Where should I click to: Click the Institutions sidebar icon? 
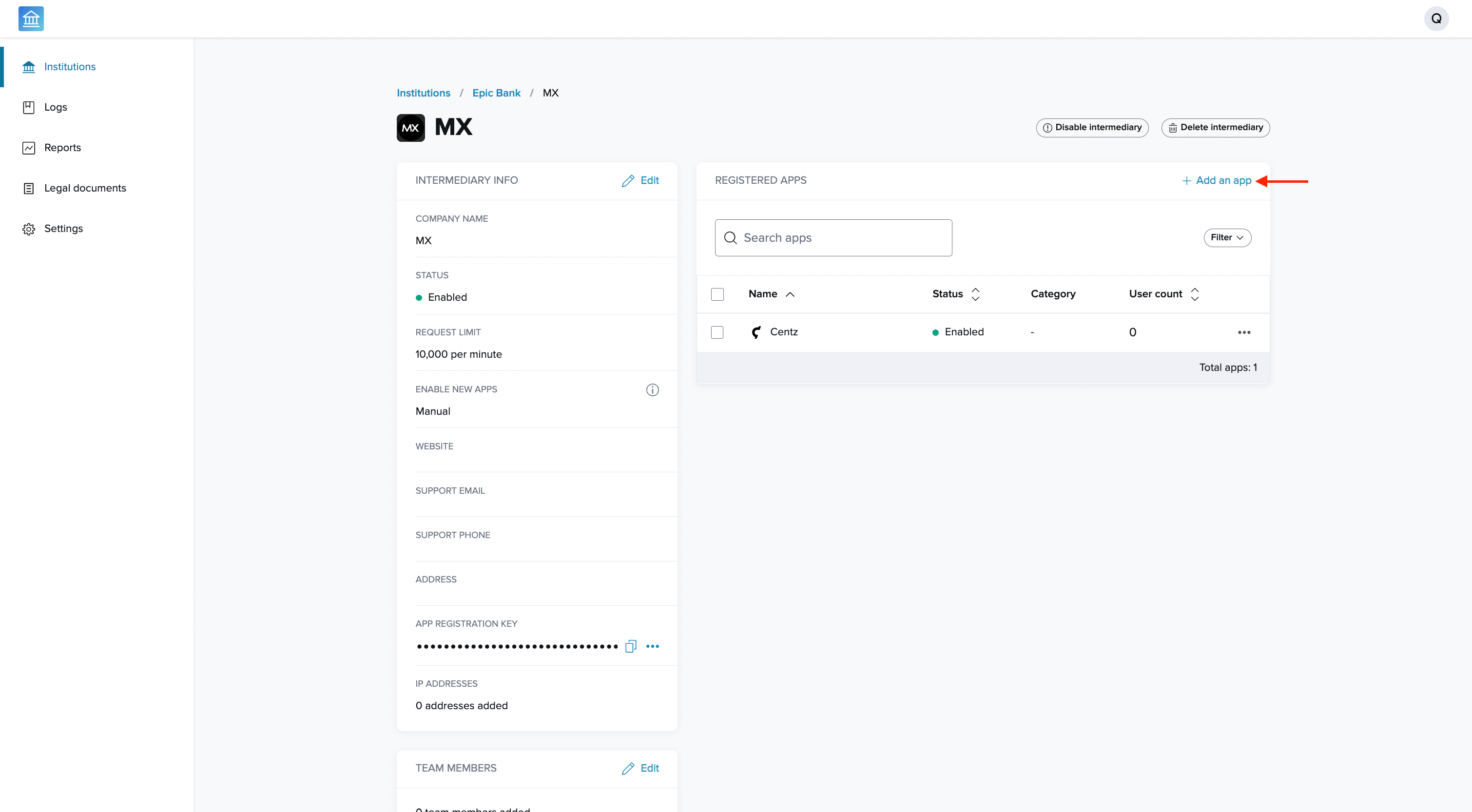tap(29, 67)
